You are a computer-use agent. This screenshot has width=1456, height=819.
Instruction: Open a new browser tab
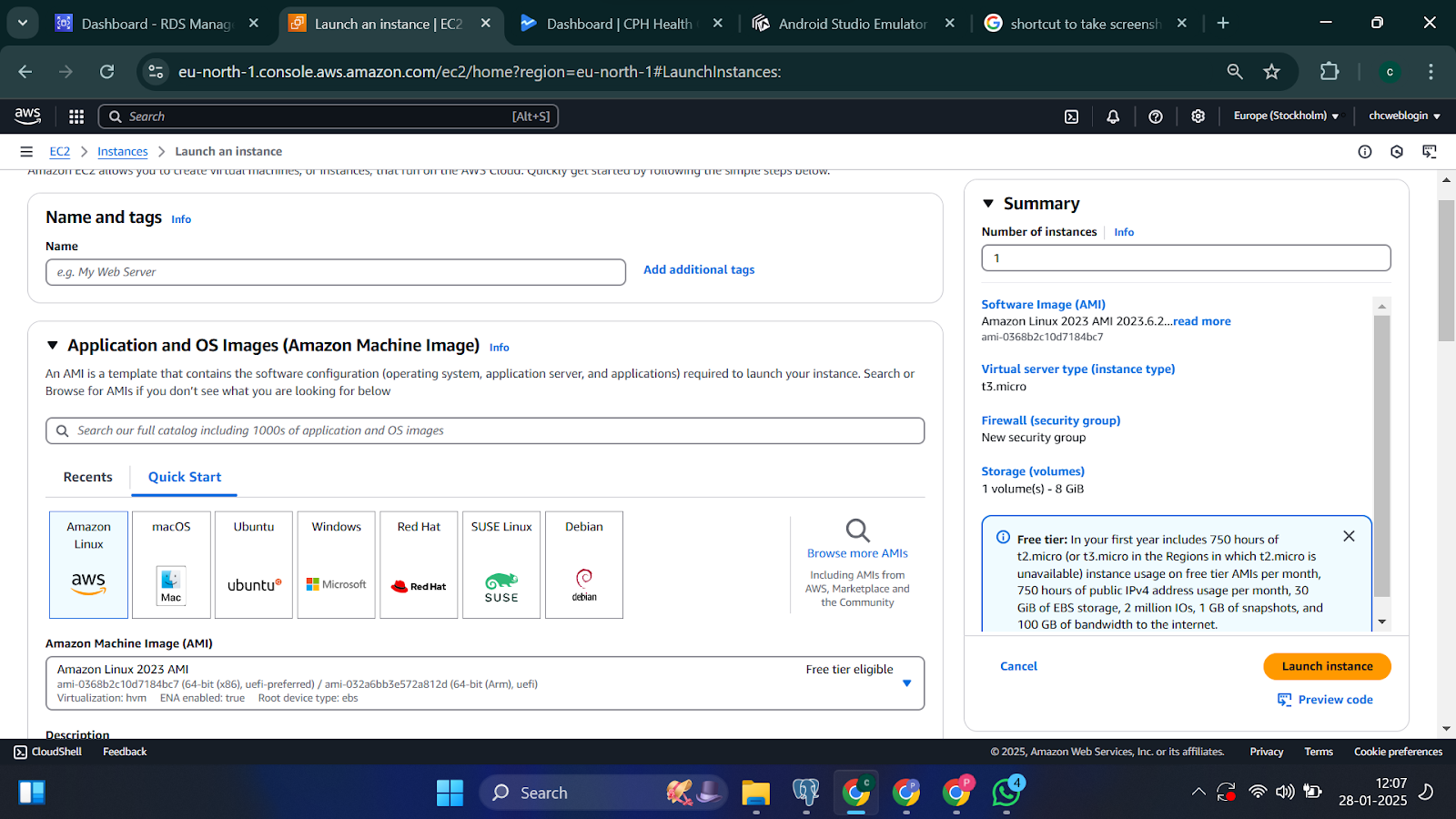tap(1223, 24)
